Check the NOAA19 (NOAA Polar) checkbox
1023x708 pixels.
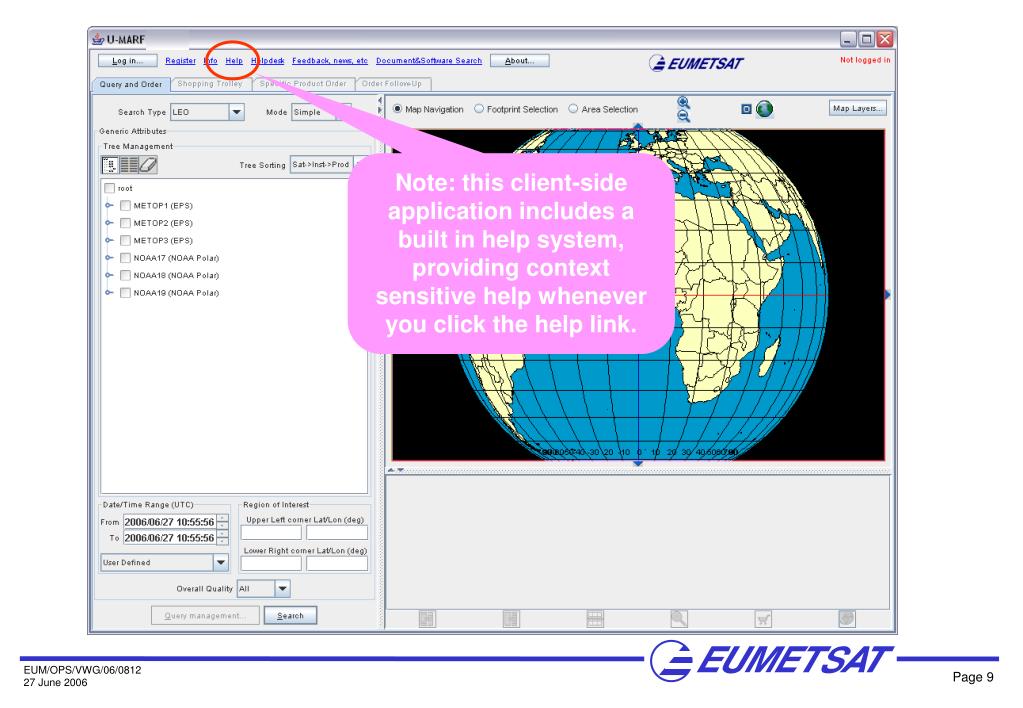(125, 293)
